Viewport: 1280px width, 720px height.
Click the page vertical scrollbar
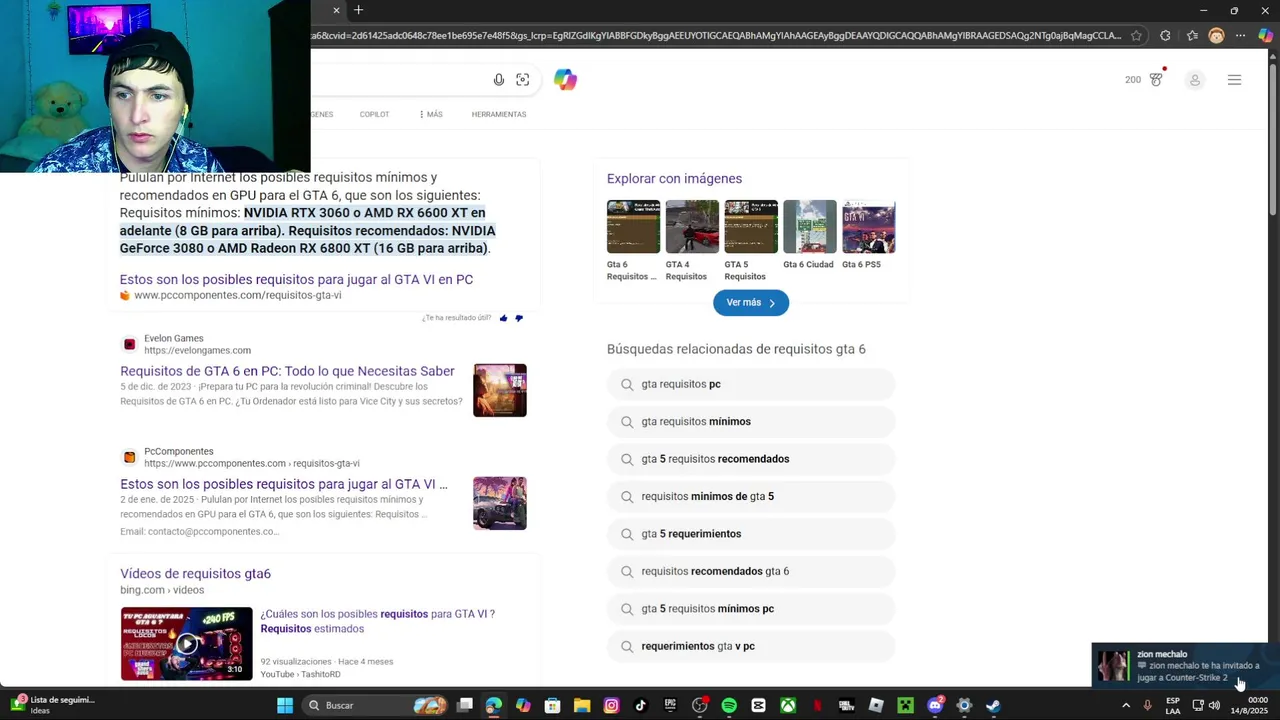[x=1273, y=140]
